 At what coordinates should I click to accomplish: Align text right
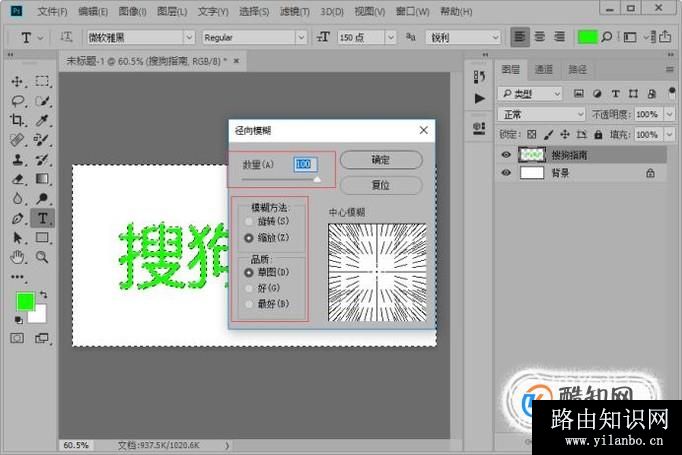coord(559,37)
